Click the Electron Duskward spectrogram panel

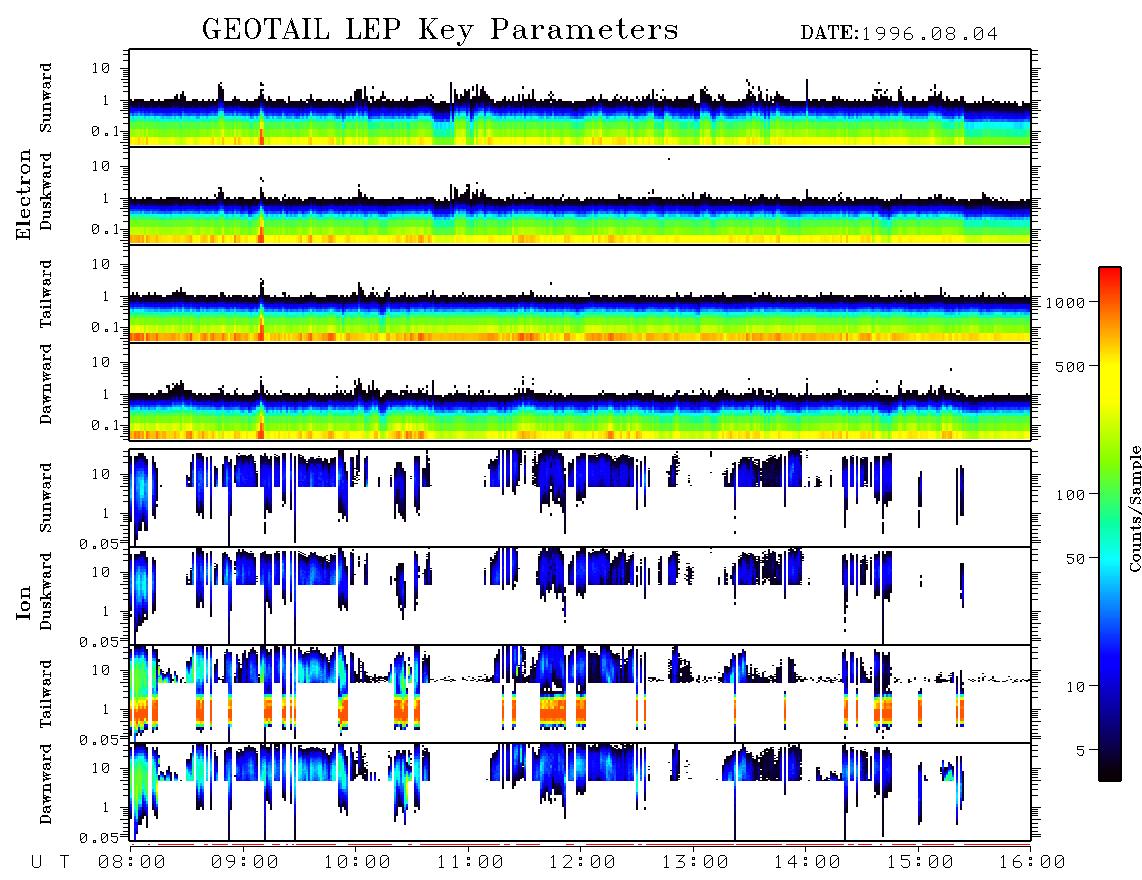(580, 195)
